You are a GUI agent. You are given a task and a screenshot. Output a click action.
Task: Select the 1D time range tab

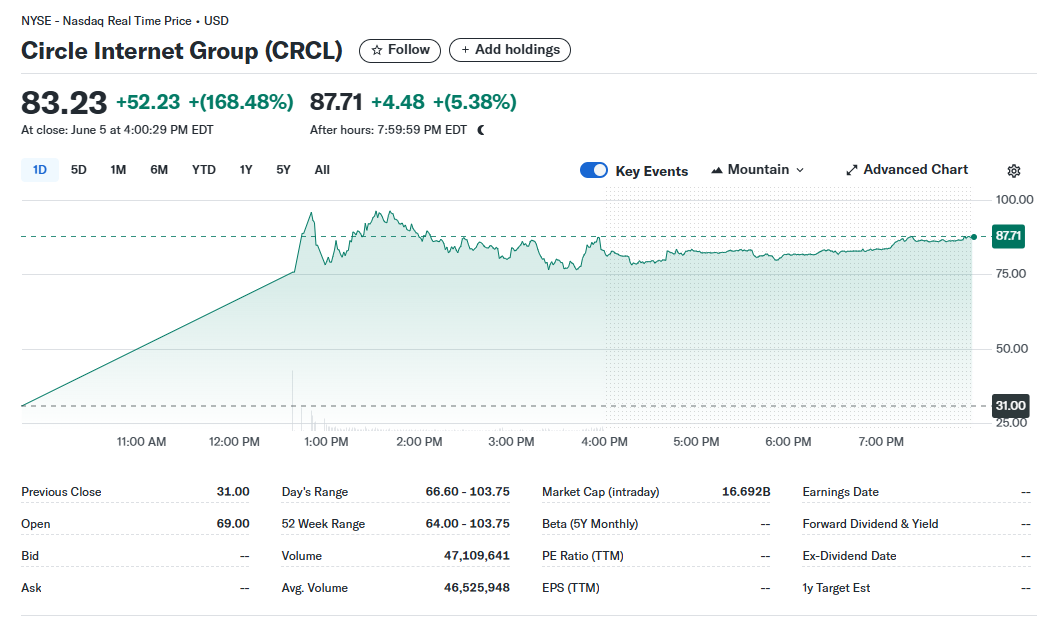click(x=40, y=170)
